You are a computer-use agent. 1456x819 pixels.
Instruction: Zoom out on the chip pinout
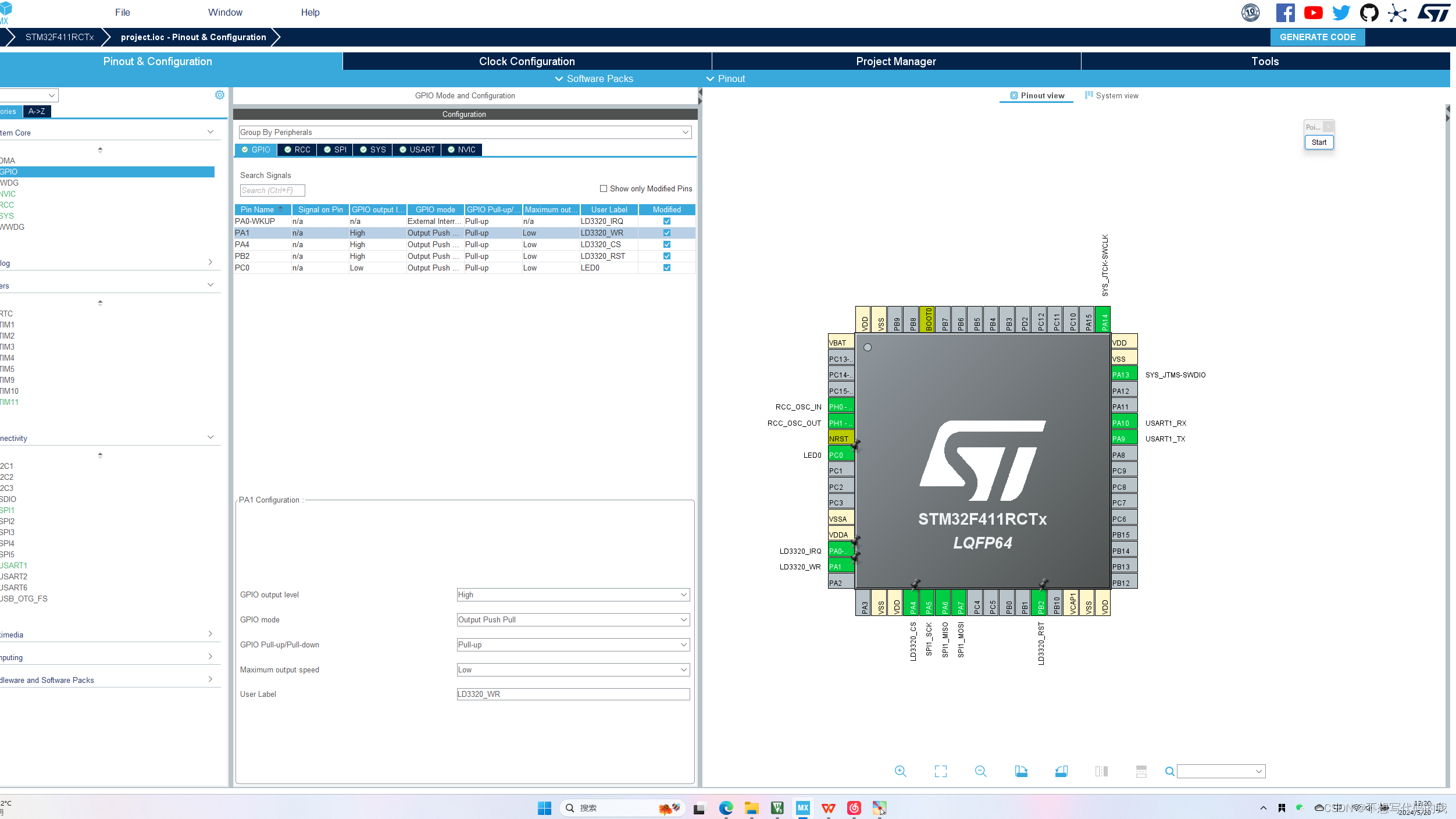click(981, 771)
